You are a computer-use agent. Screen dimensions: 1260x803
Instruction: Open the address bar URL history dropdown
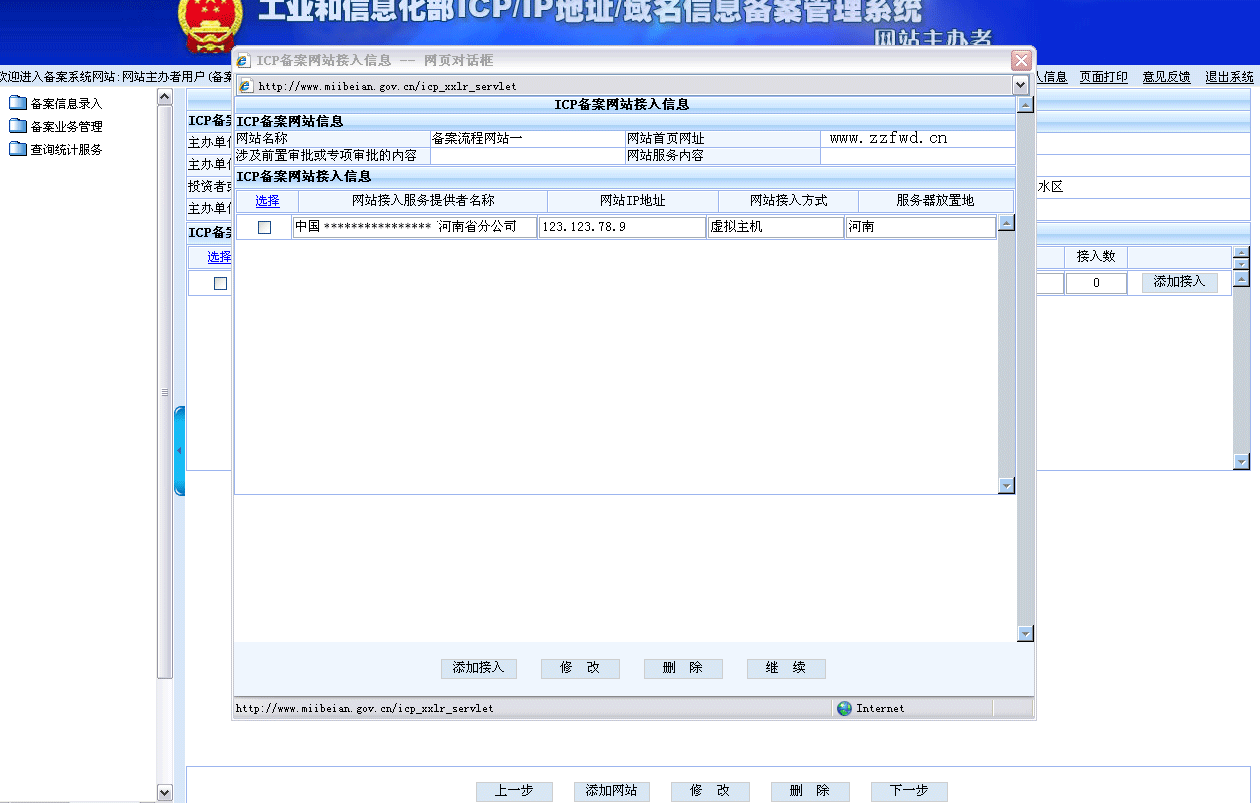pos(1019,84)
